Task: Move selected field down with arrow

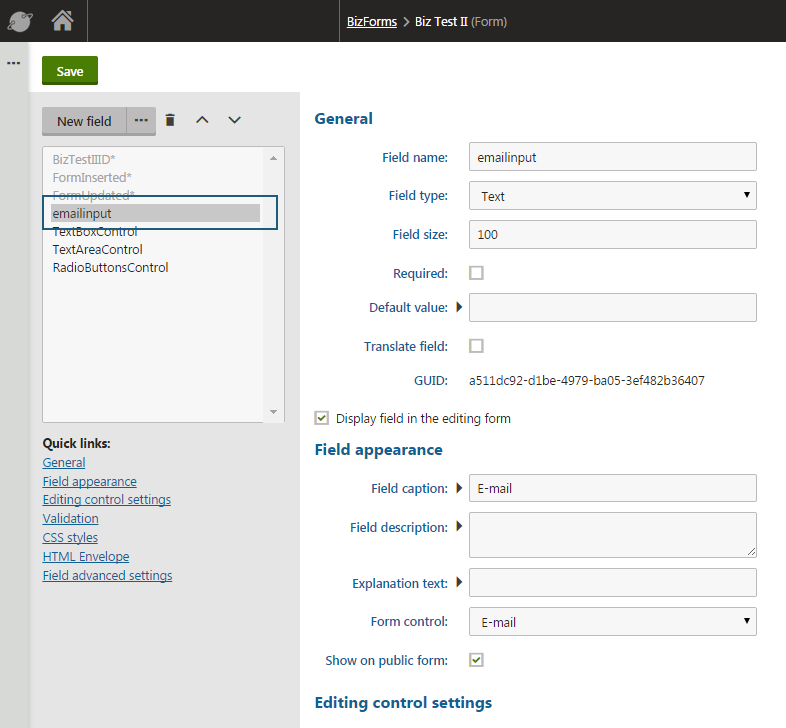Action: 234,120
